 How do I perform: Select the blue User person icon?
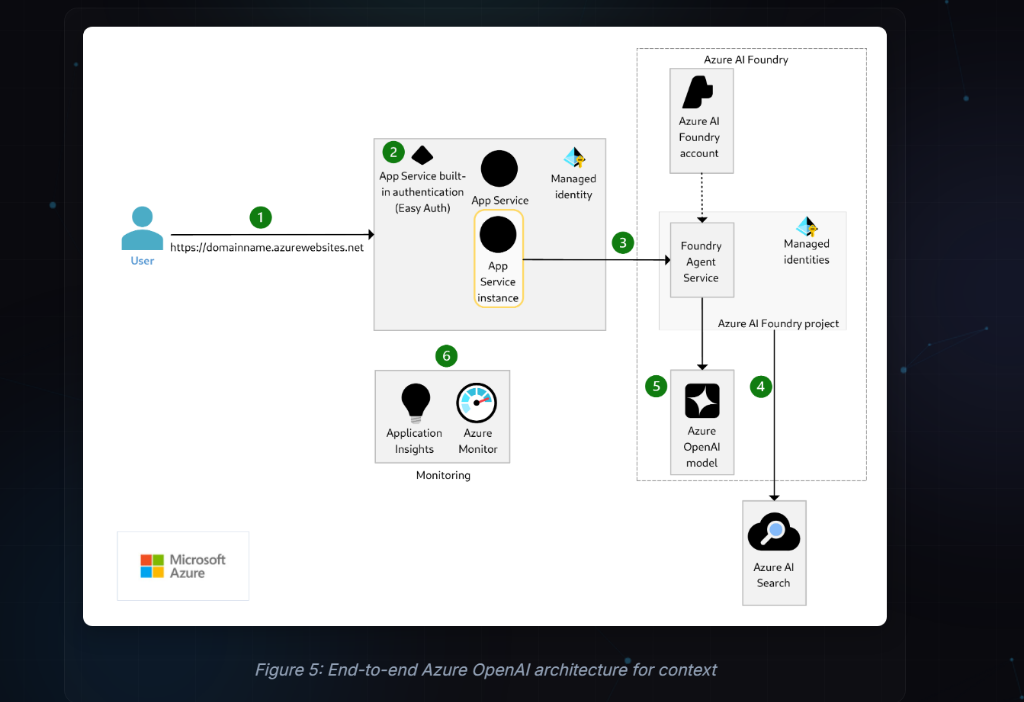click(142, 228)
